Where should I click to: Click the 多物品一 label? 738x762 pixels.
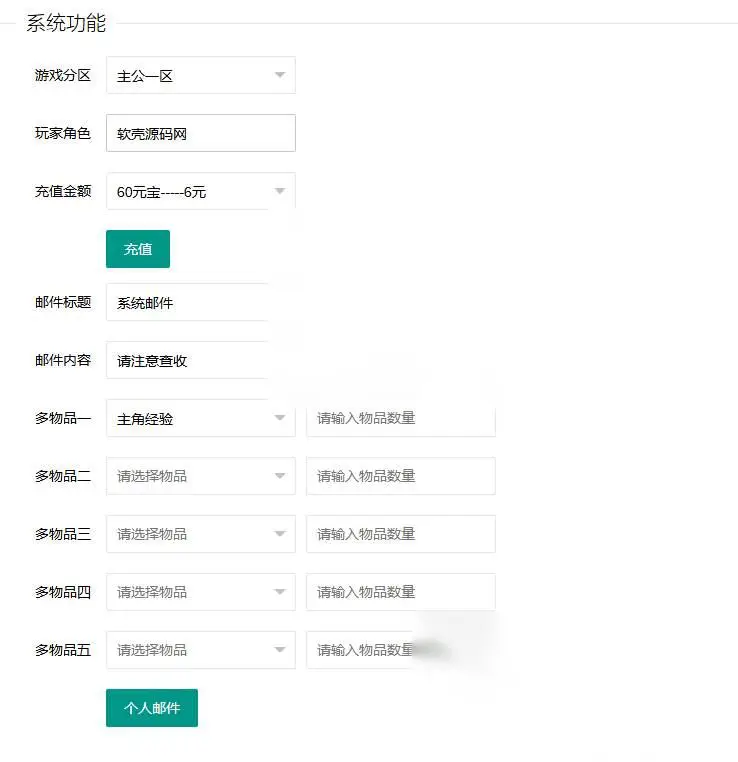pos(63,418)
